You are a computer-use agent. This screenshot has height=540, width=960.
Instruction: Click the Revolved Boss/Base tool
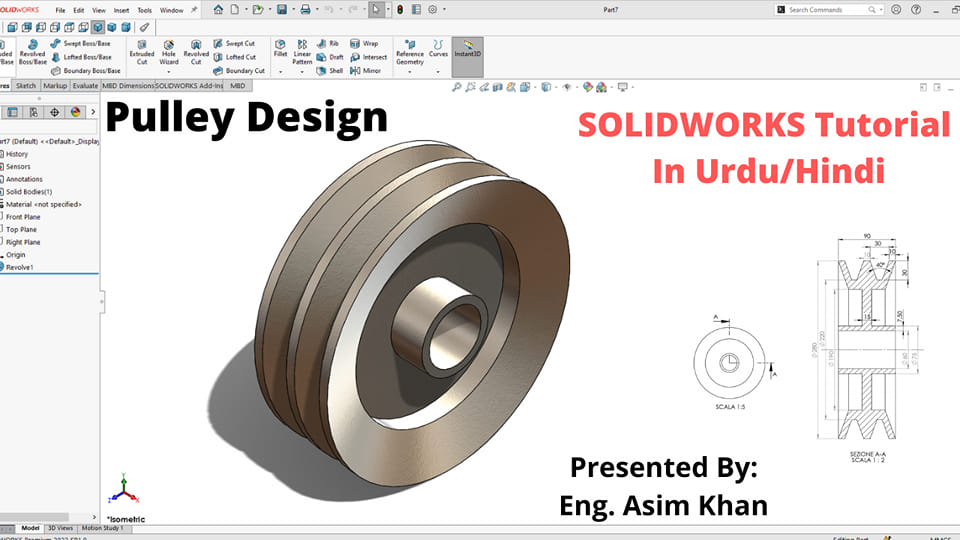click(32, 52)
